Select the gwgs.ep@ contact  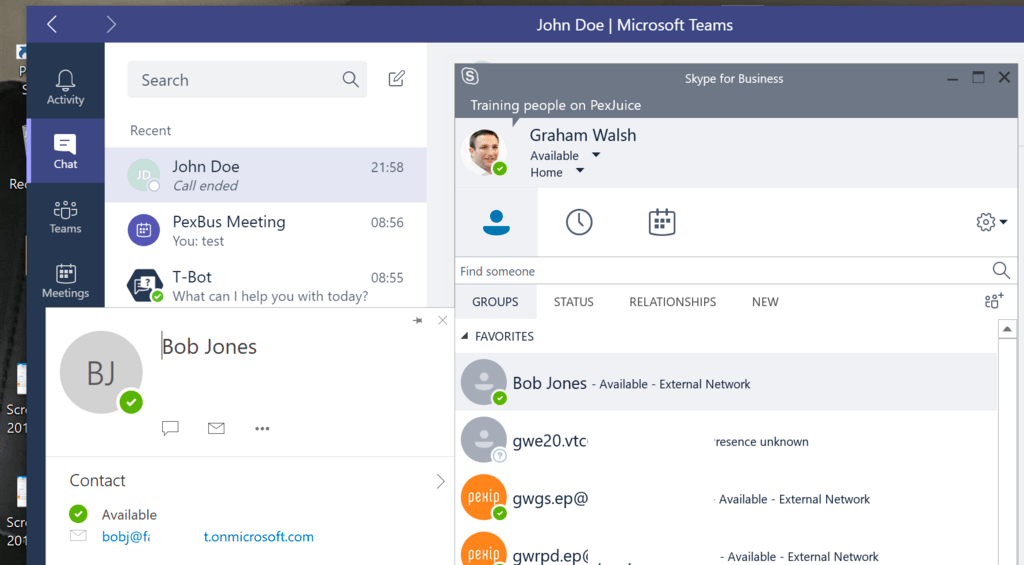tap(726, 498)
